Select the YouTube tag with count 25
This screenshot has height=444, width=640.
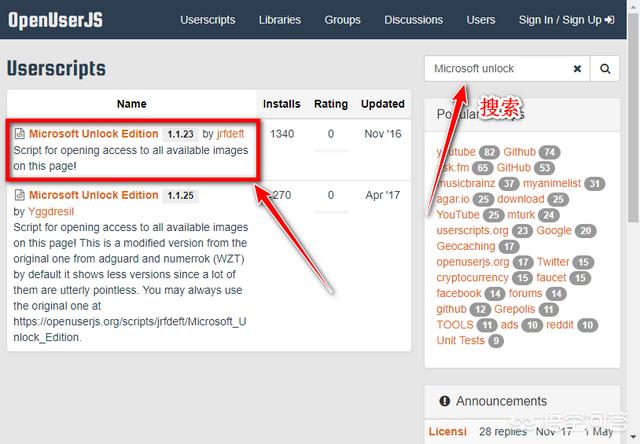click(x=458, y=215)
